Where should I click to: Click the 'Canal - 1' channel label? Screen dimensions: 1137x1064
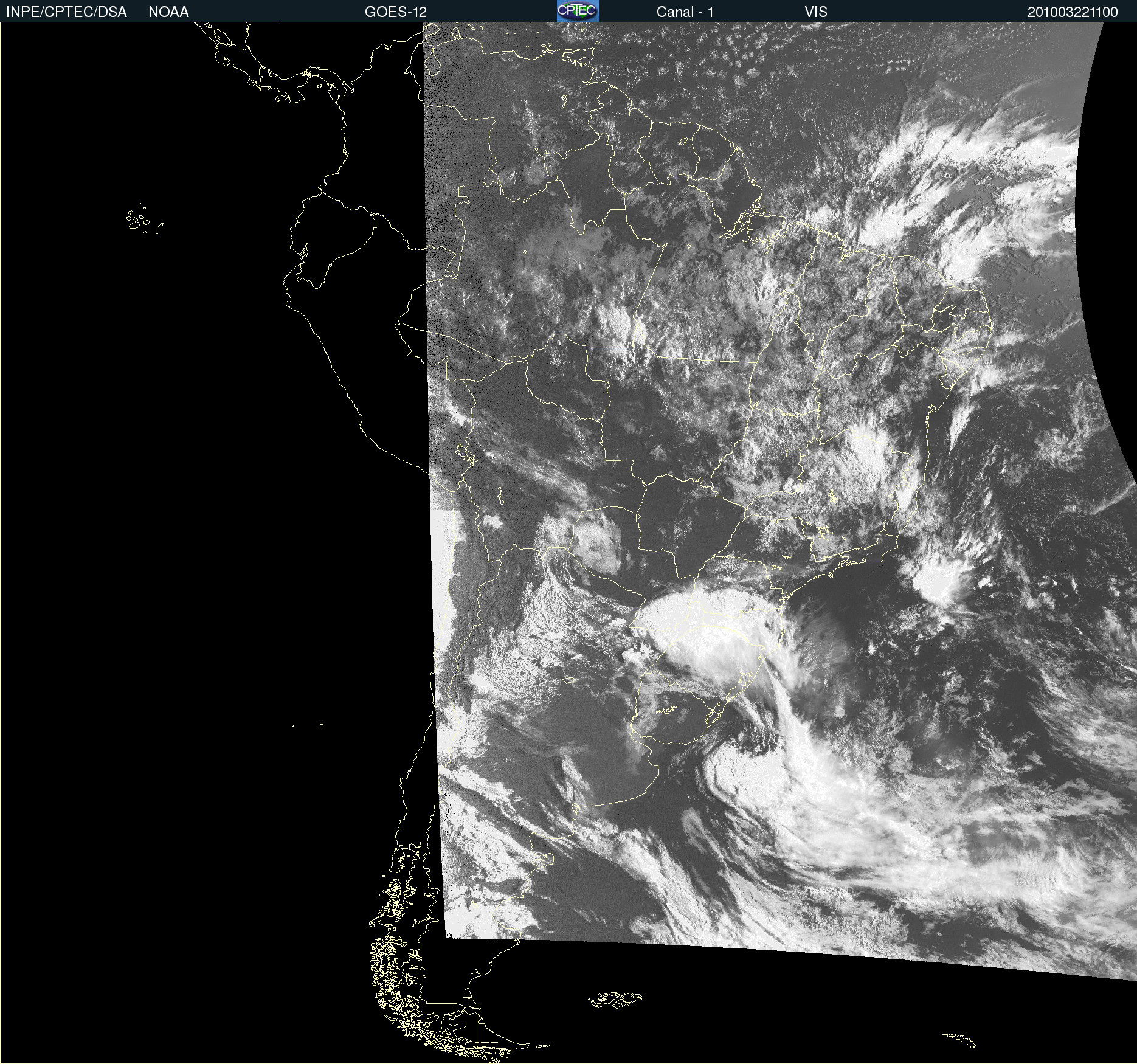pyautogui.click(x=685, y=12)
